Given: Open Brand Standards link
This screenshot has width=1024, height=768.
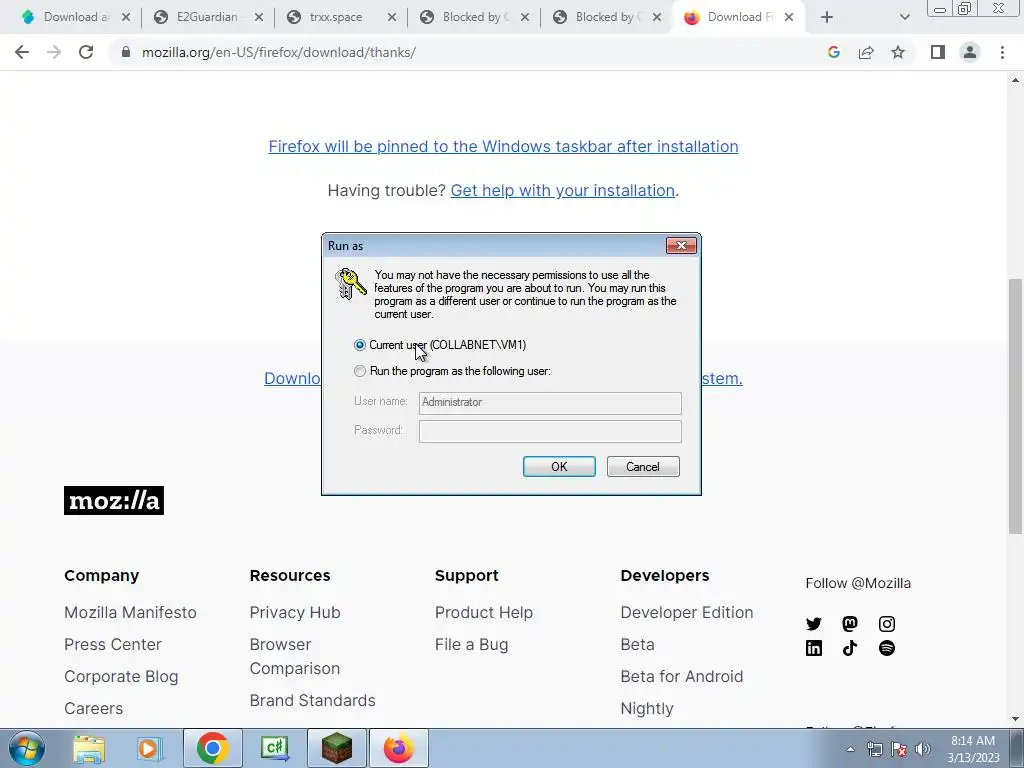Looking at the screenshot, I should coord(312,701).
